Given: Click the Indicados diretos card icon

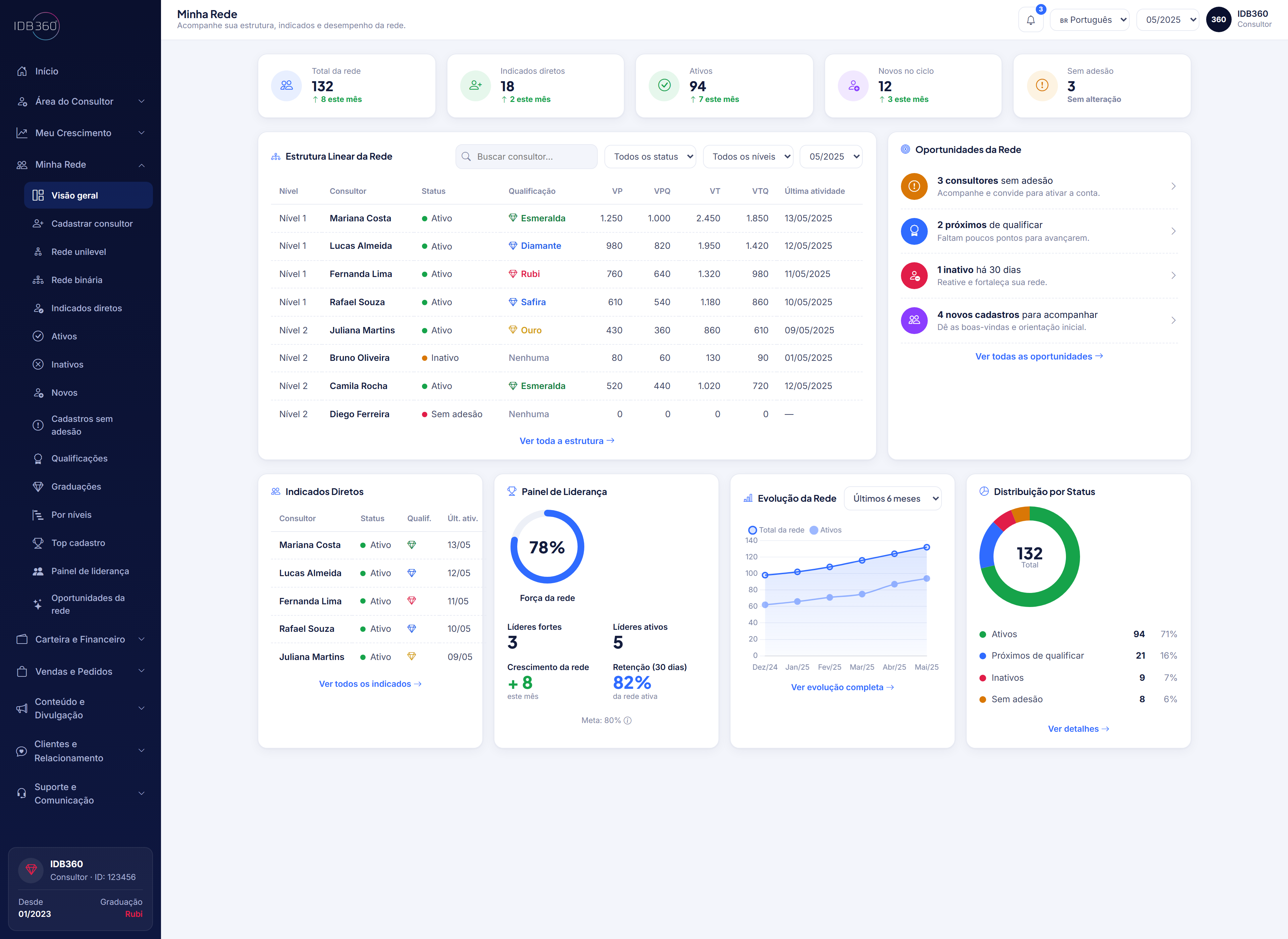Looking at the screenshot, I should (x=475, y=85).
